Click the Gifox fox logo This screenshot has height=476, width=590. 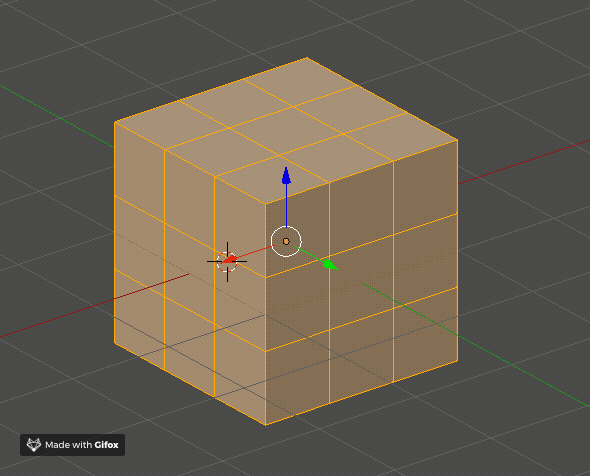[34, 445]
